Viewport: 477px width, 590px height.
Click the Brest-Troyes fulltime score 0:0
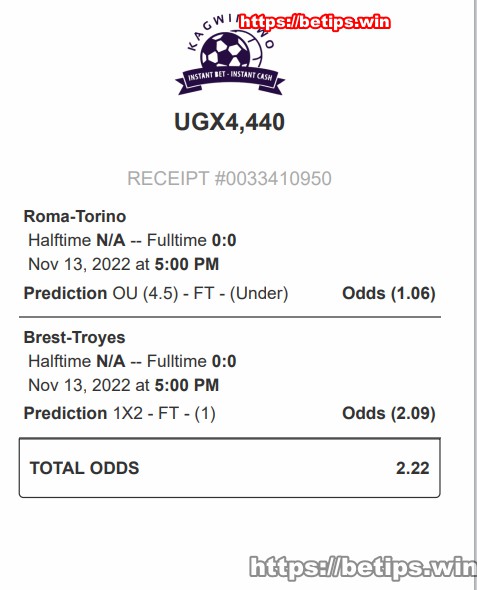coord(224,361)
